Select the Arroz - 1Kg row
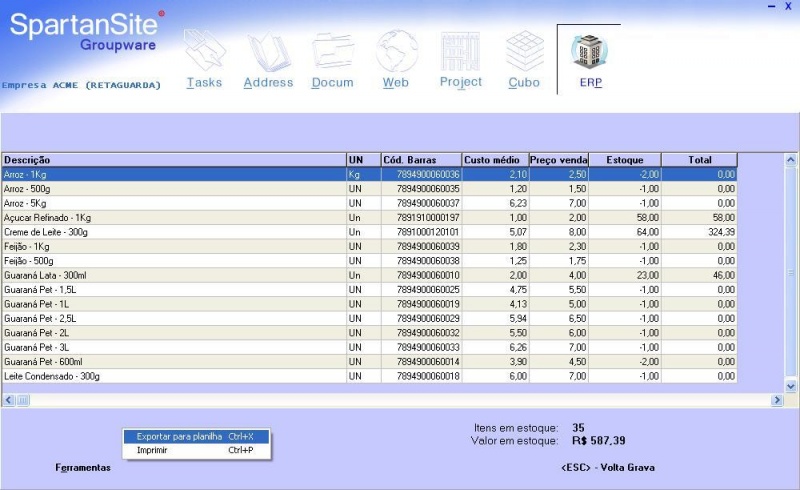The image size is (800, 490). 369,175
